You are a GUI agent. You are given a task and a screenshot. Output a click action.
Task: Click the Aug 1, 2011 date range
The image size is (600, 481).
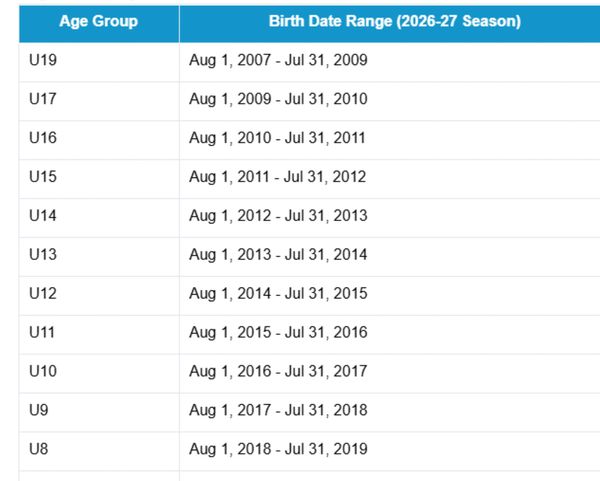coord(278,177)
